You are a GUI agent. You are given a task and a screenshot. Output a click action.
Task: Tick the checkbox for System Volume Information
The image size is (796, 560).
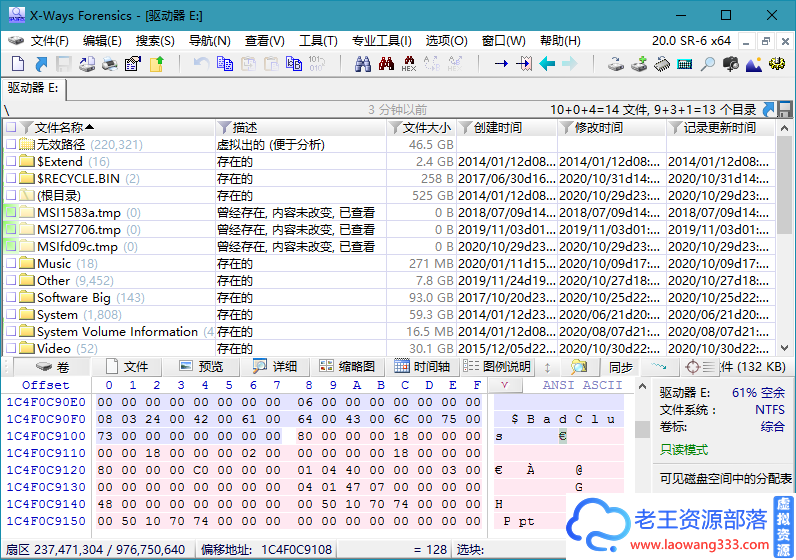point(11,332)
